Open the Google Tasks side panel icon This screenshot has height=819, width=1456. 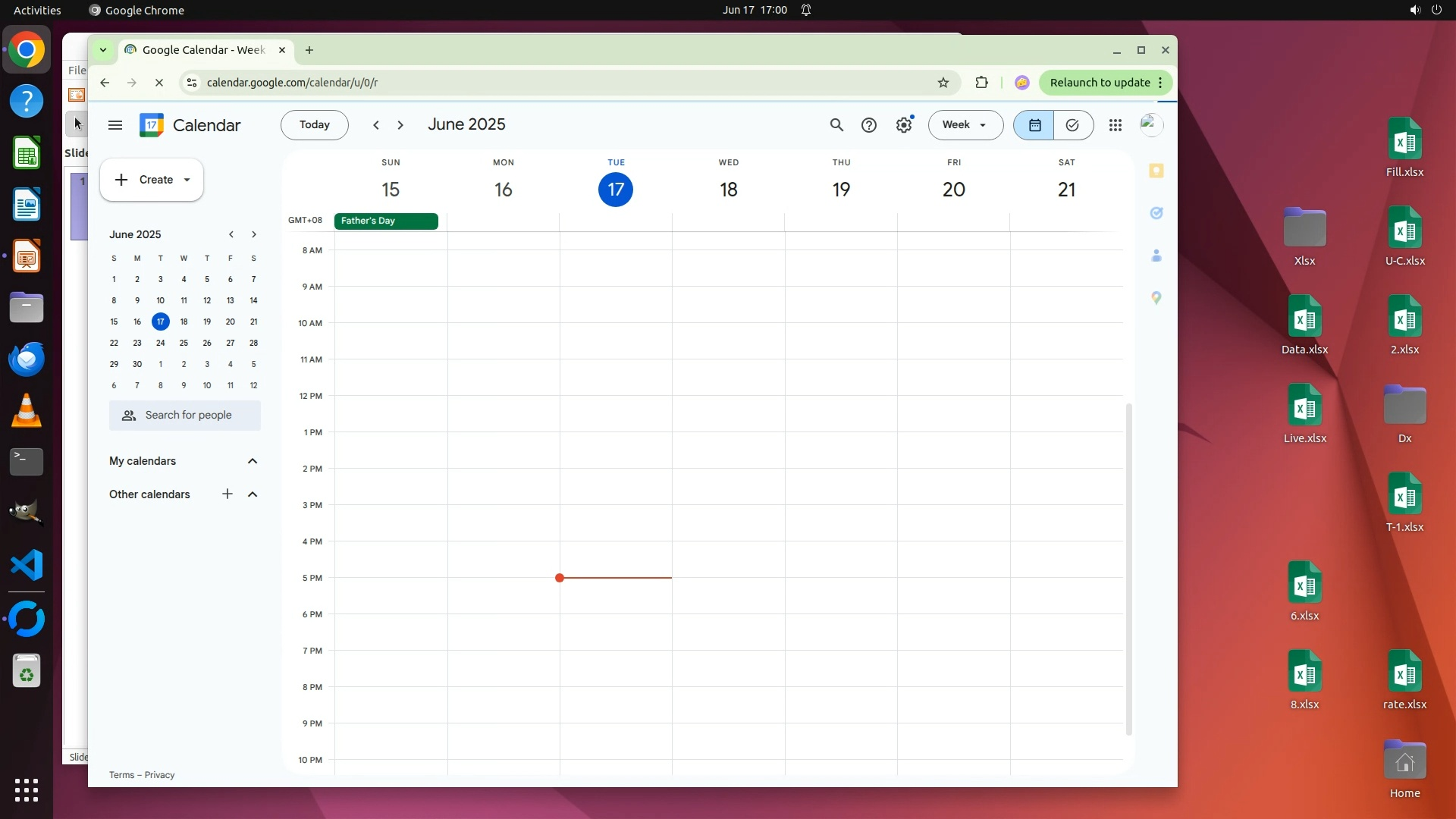click(x=1156, y=213)
